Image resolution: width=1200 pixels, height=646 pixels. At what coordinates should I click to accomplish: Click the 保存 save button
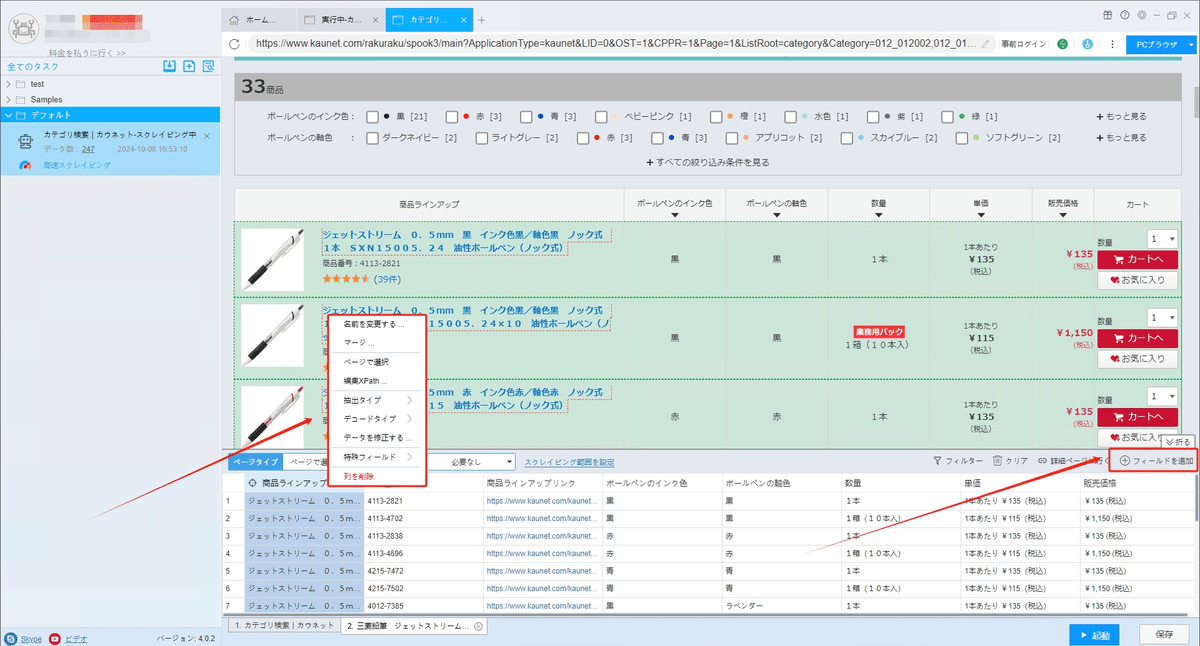[1164, 634]
